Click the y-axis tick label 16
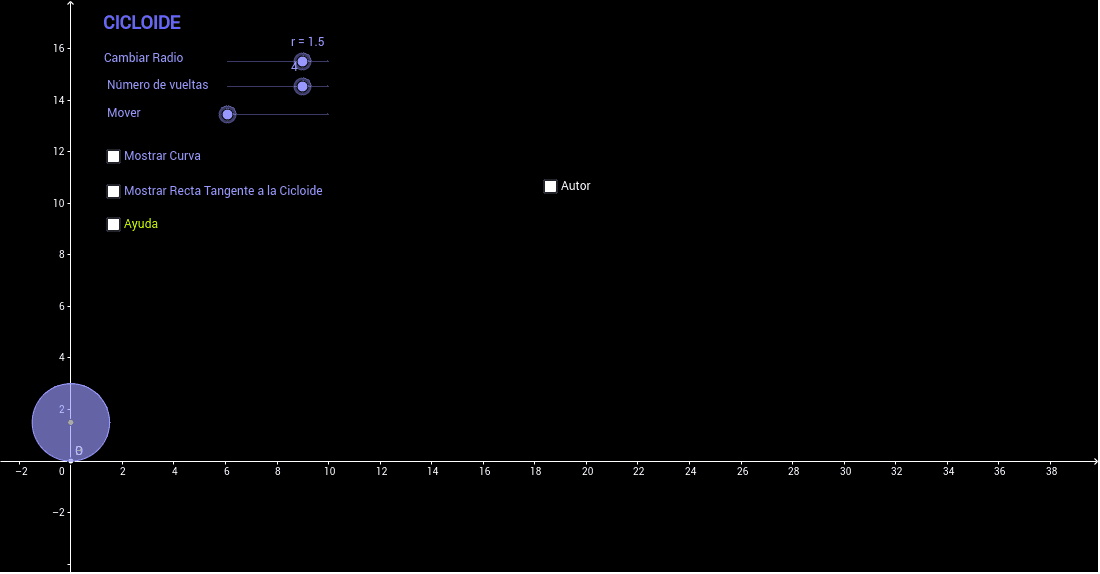 pos(58,48)
